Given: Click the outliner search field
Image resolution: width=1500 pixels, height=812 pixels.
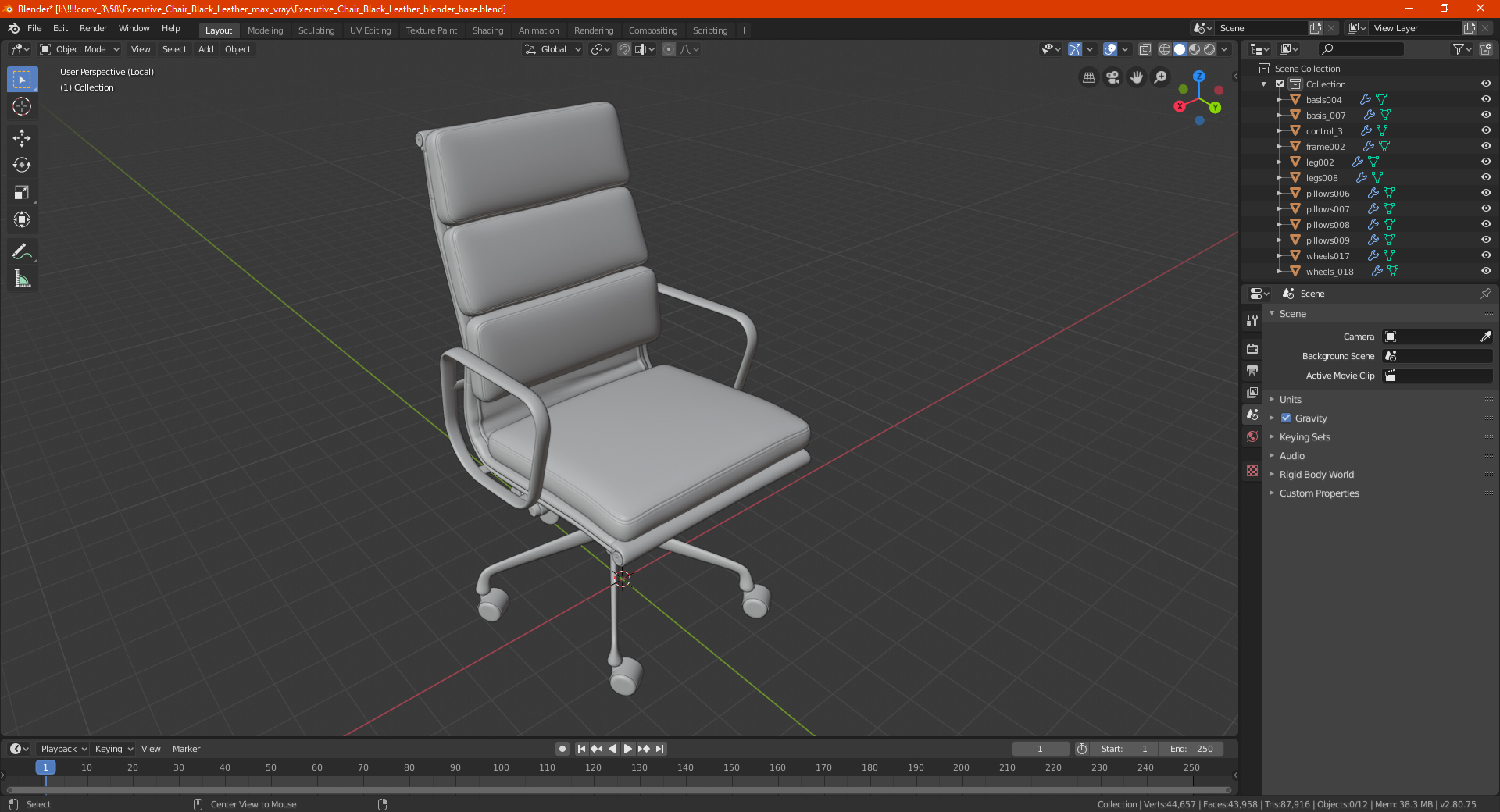Looking at the screenshot, I should click(x=1360, y=49).
